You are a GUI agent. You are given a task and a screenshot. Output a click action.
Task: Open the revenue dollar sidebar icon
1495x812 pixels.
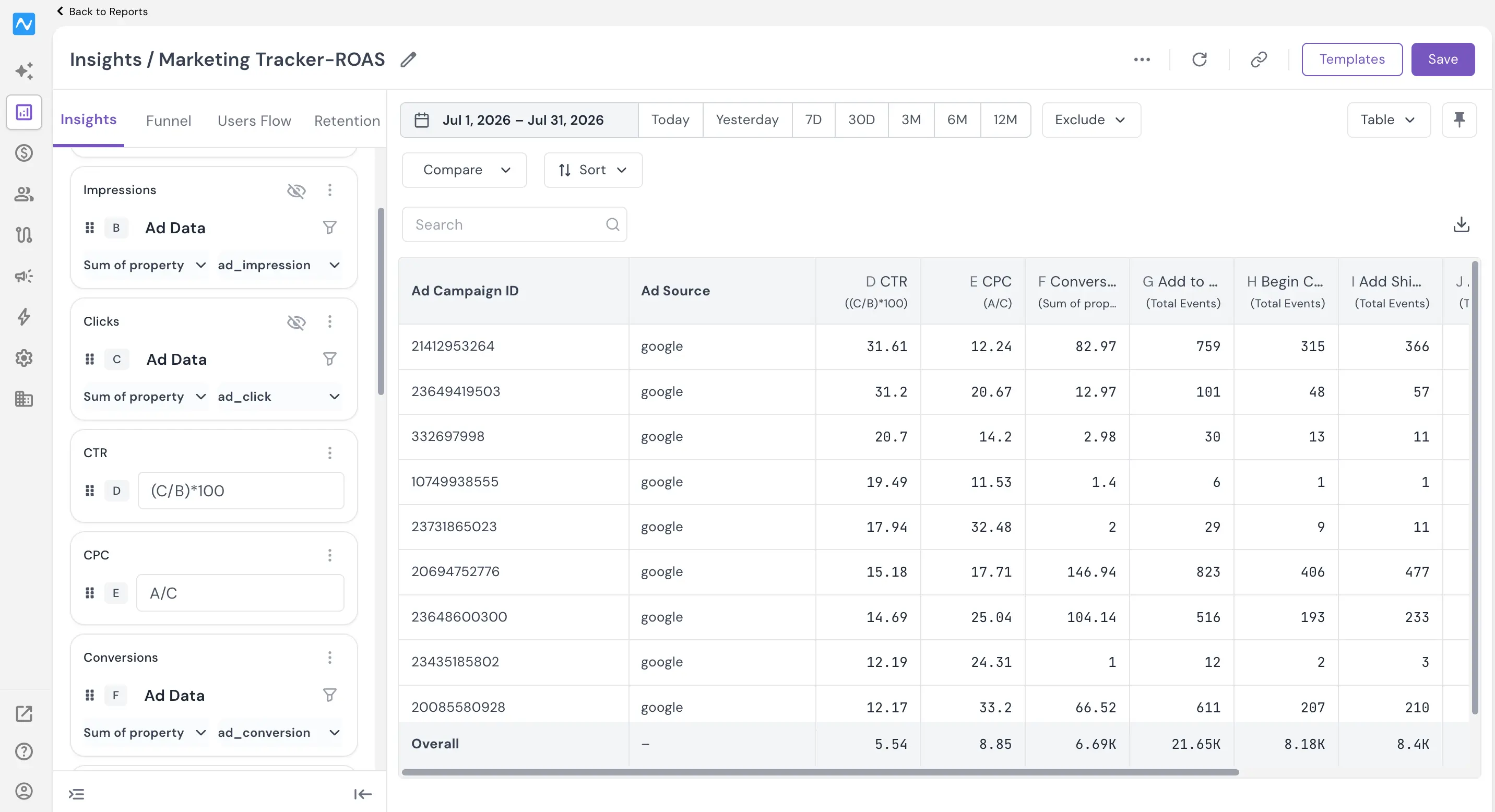[24, 153]
